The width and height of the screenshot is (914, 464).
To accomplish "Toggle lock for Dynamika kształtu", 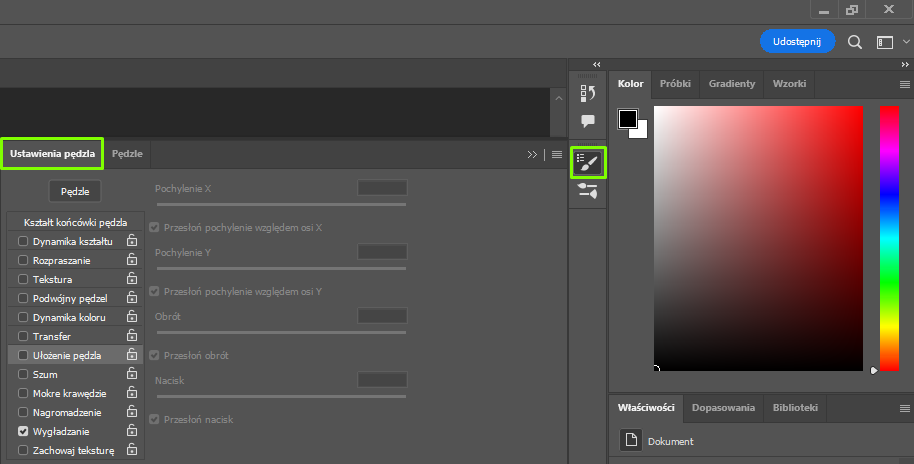I will pos(132,240).
